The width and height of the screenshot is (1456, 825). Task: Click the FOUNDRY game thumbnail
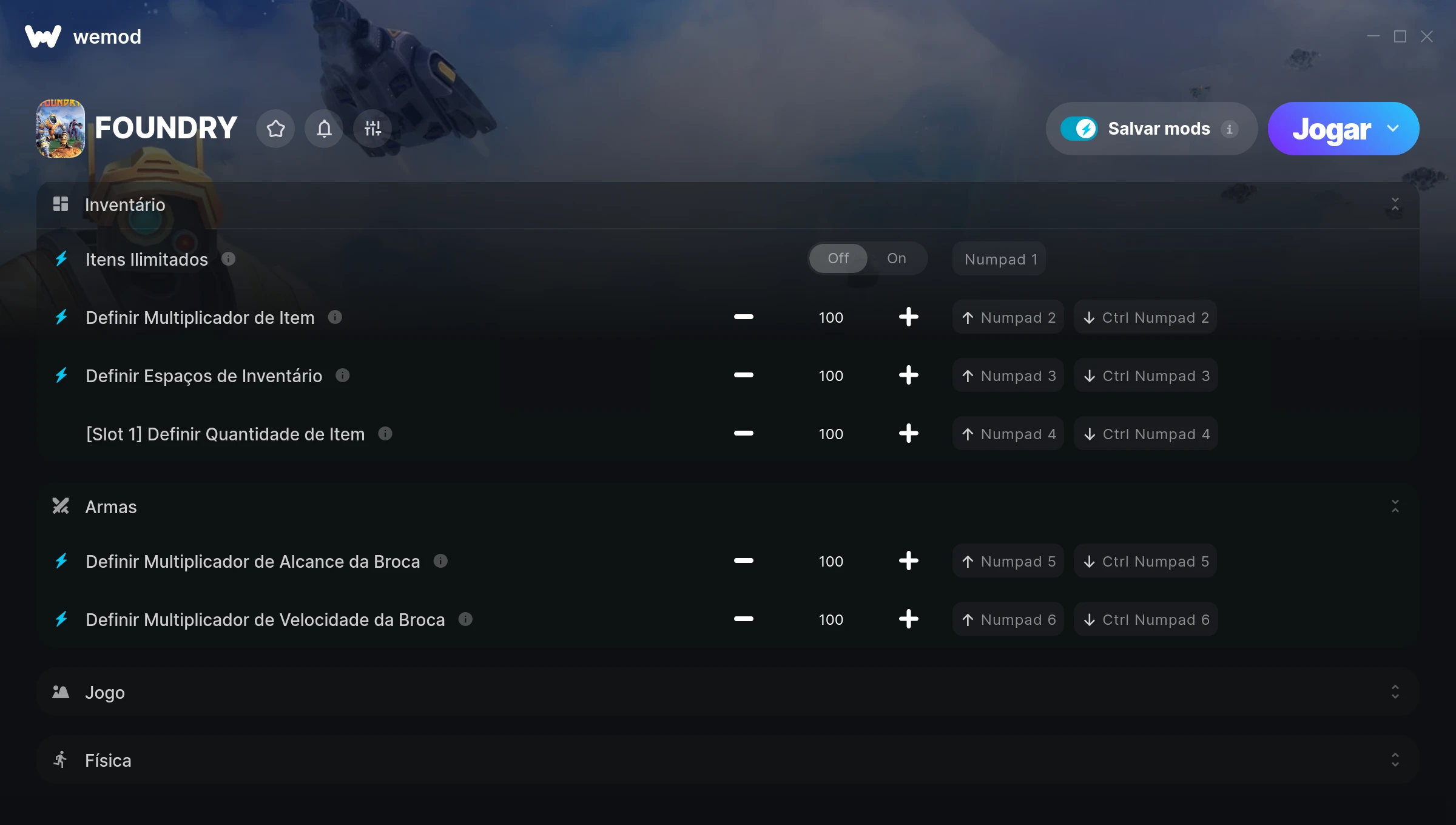(61, 129)
